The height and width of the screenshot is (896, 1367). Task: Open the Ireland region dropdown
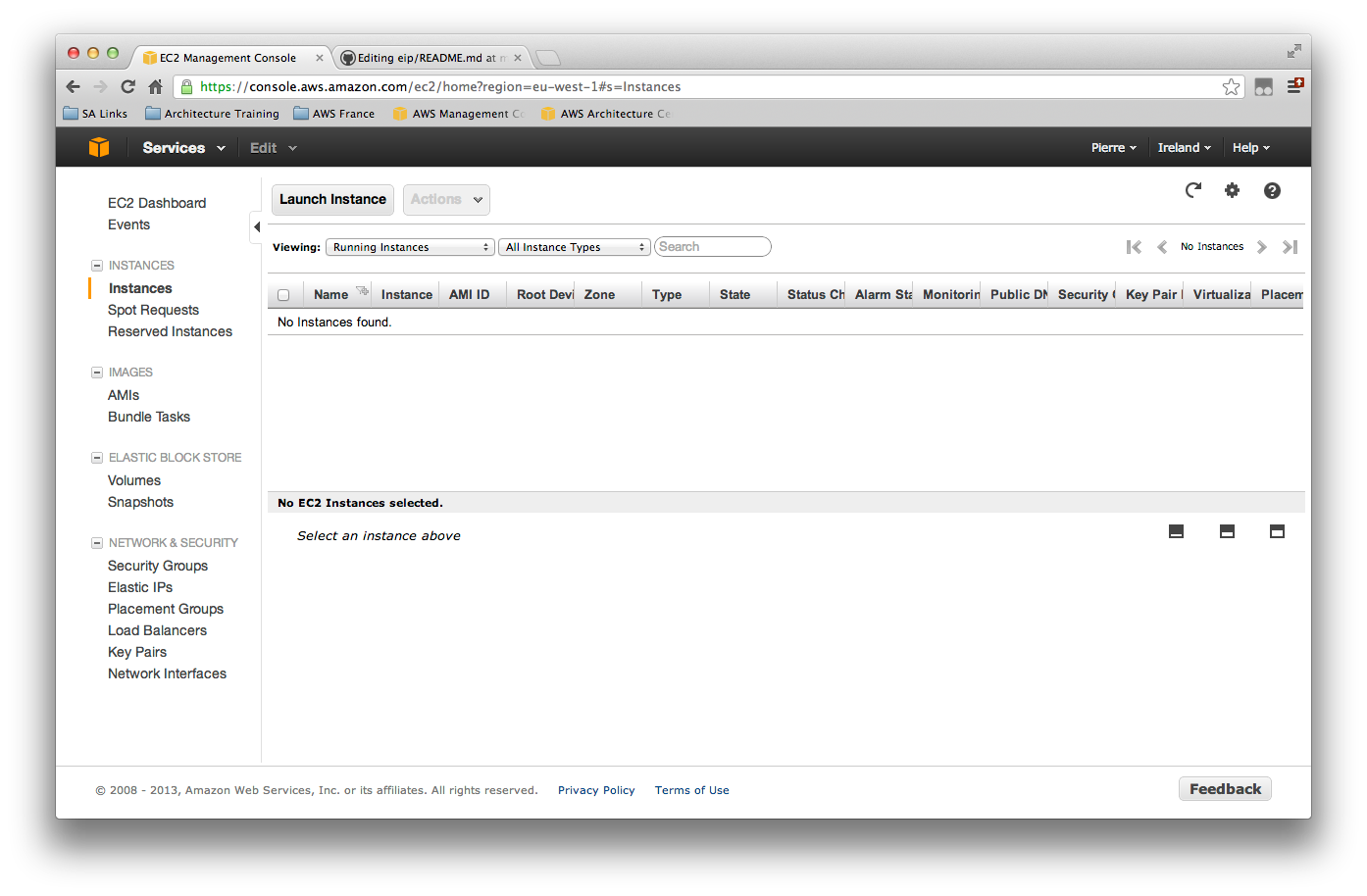tap(1185, 148)
